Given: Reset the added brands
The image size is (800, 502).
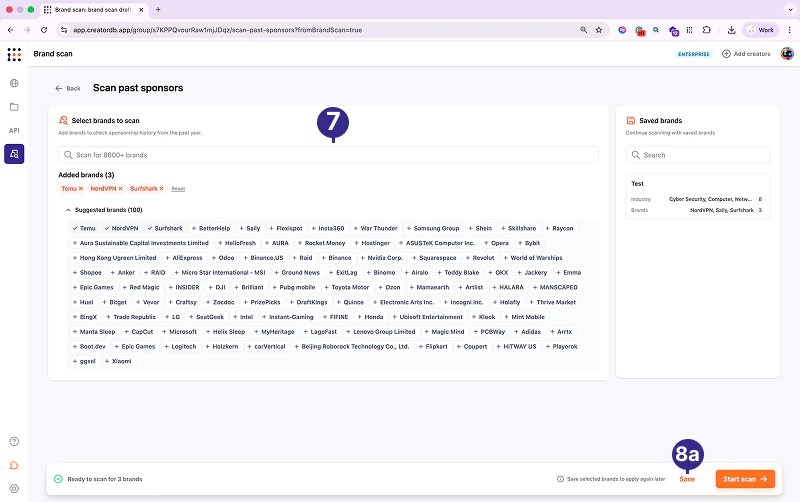Looking at the screenshot, I should click(178, 189).
